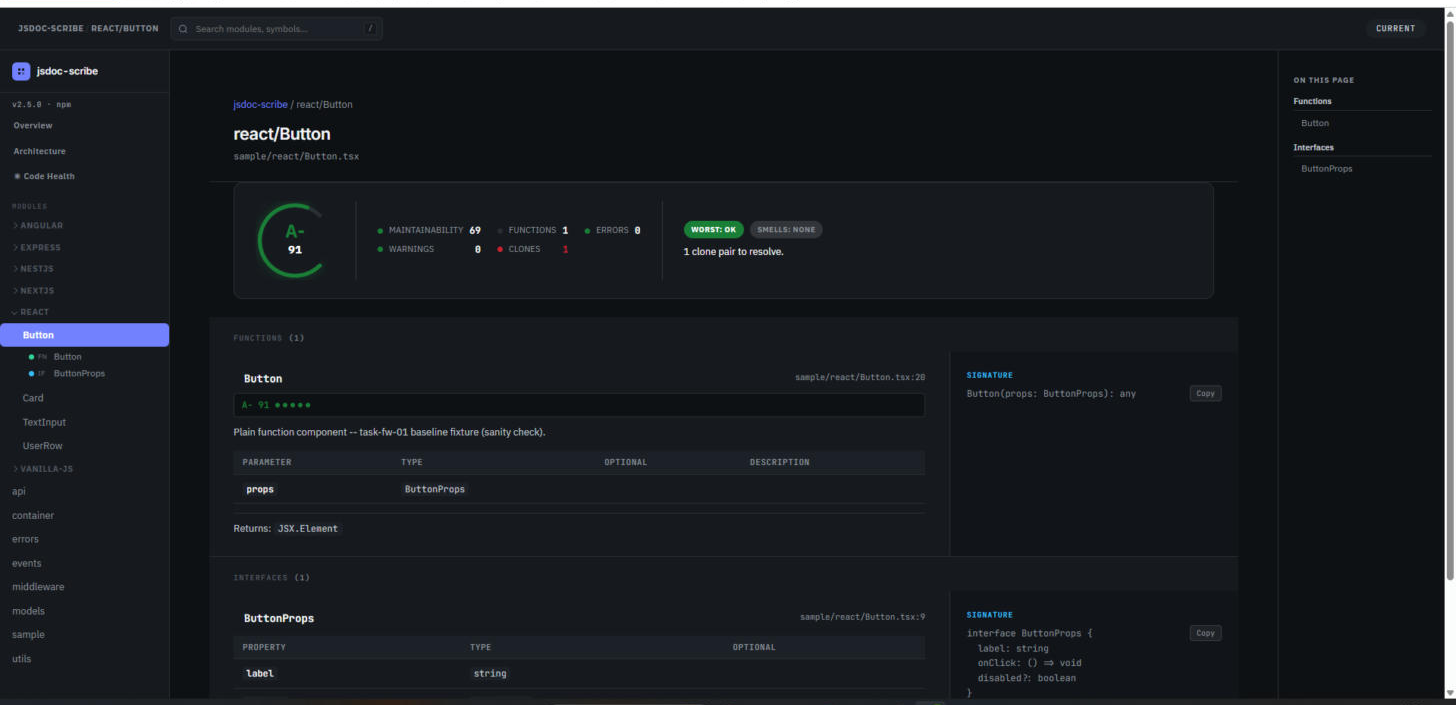The height and width of the screenshot is (705, 1456).
Task: Click the MAINTAINABILITY 69 metric
Action: pos(429,231)
